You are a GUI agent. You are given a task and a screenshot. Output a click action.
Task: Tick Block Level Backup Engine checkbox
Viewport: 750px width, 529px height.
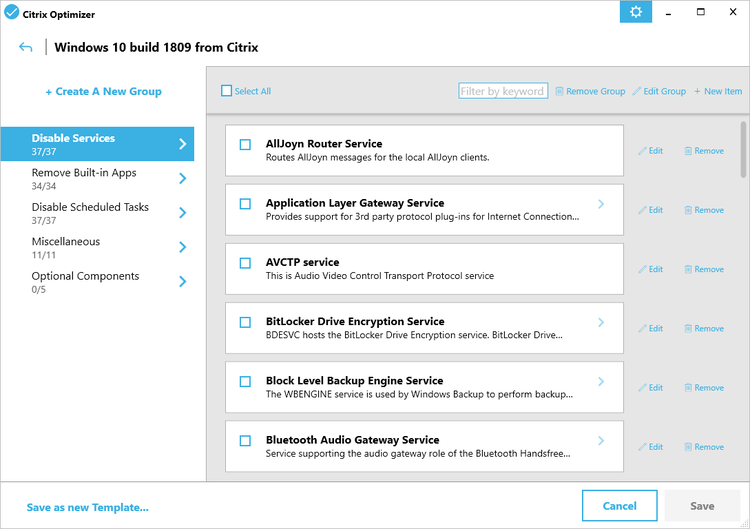245,382
